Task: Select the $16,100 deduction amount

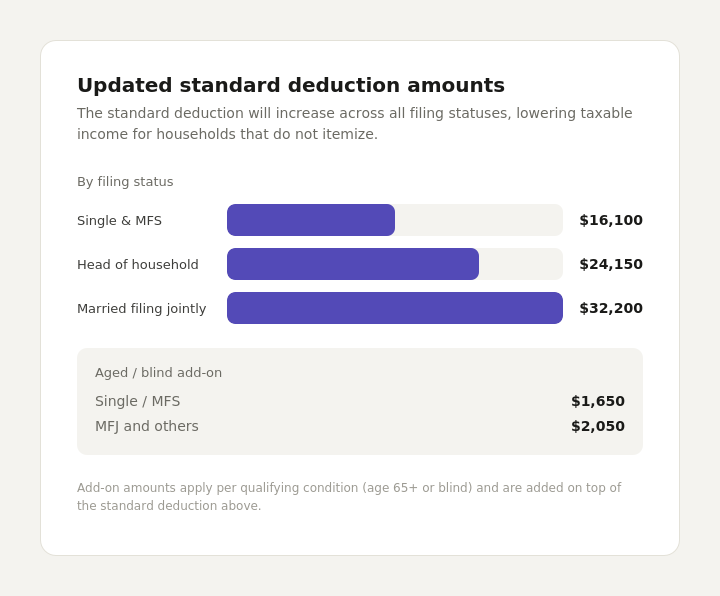Action: 611,220
